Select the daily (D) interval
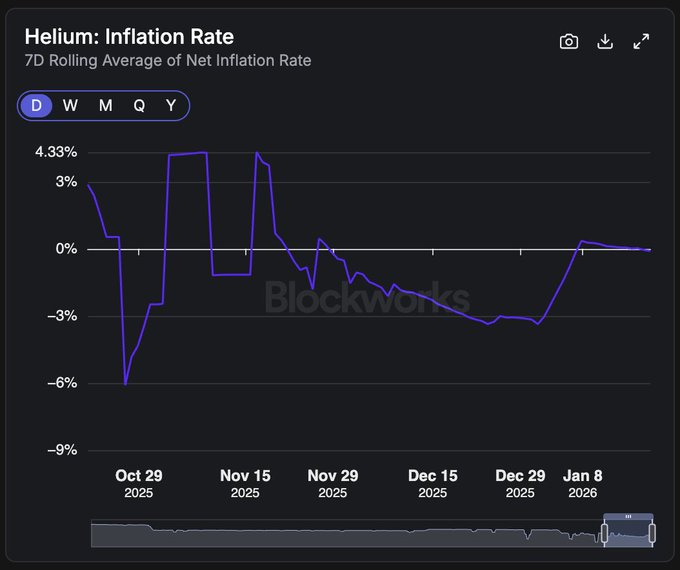Screen dimensions: 680x570 pyautogui.click(x=37, y=106)
